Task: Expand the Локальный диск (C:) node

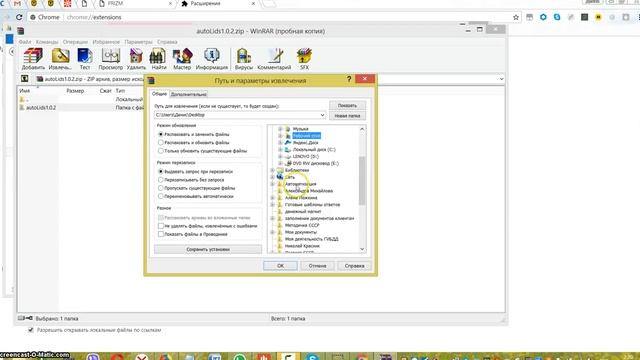Action: coord(280,149)
